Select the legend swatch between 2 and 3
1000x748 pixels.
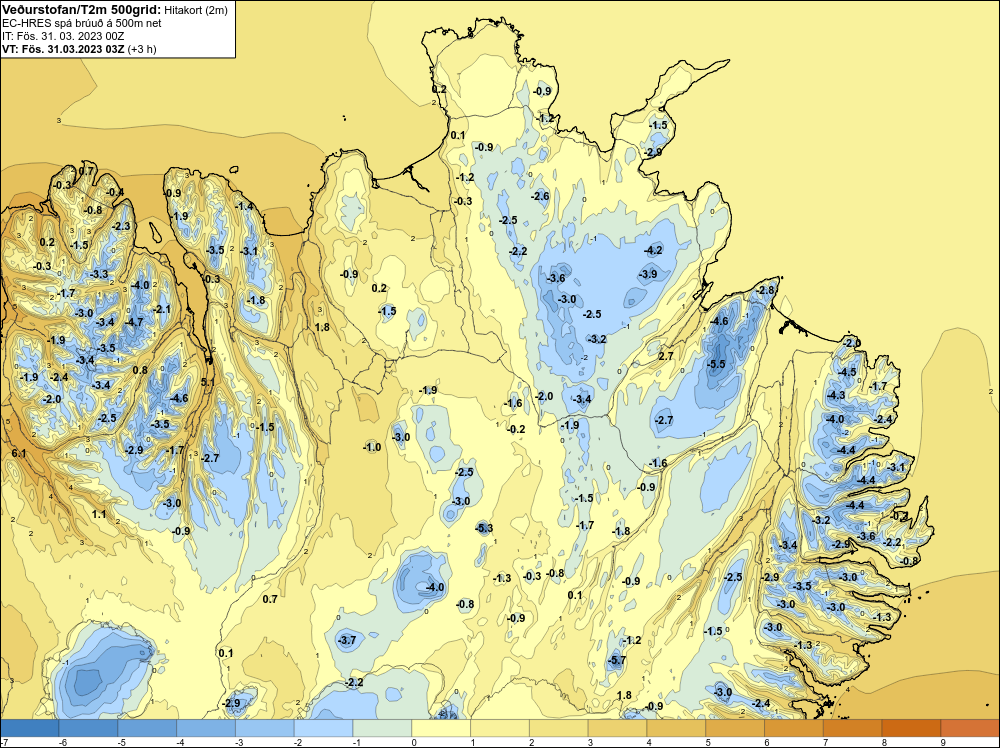559,728
